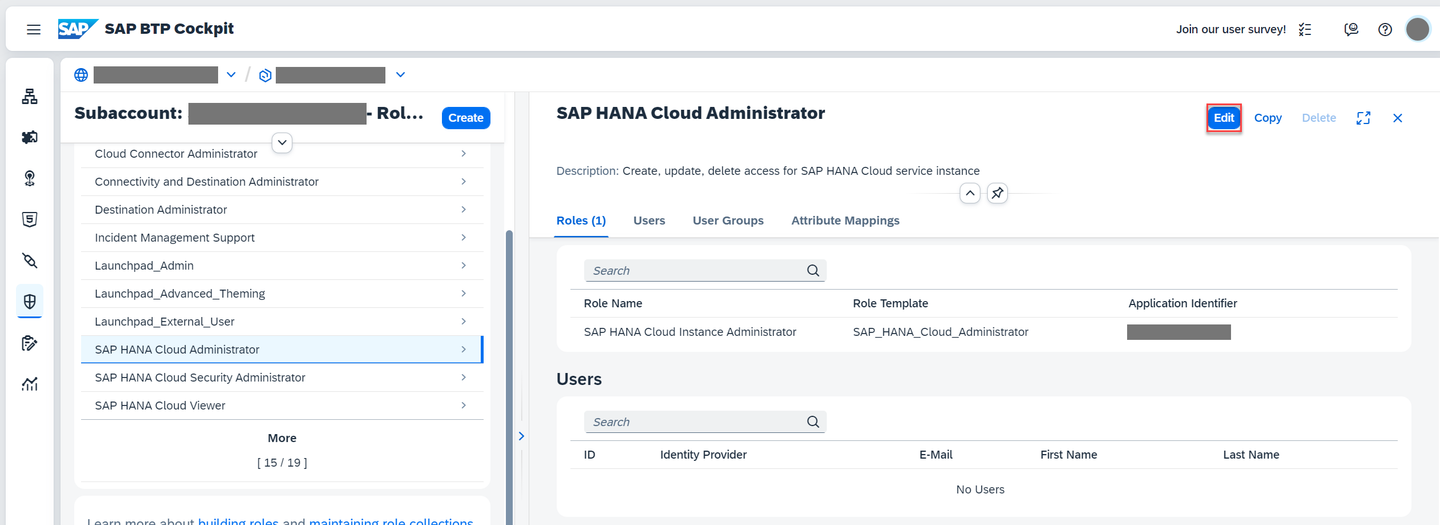This screenshot has height=525, width=1440.
Task: Open the services puzzle icon in sidebar
Action: click(30, 137)
